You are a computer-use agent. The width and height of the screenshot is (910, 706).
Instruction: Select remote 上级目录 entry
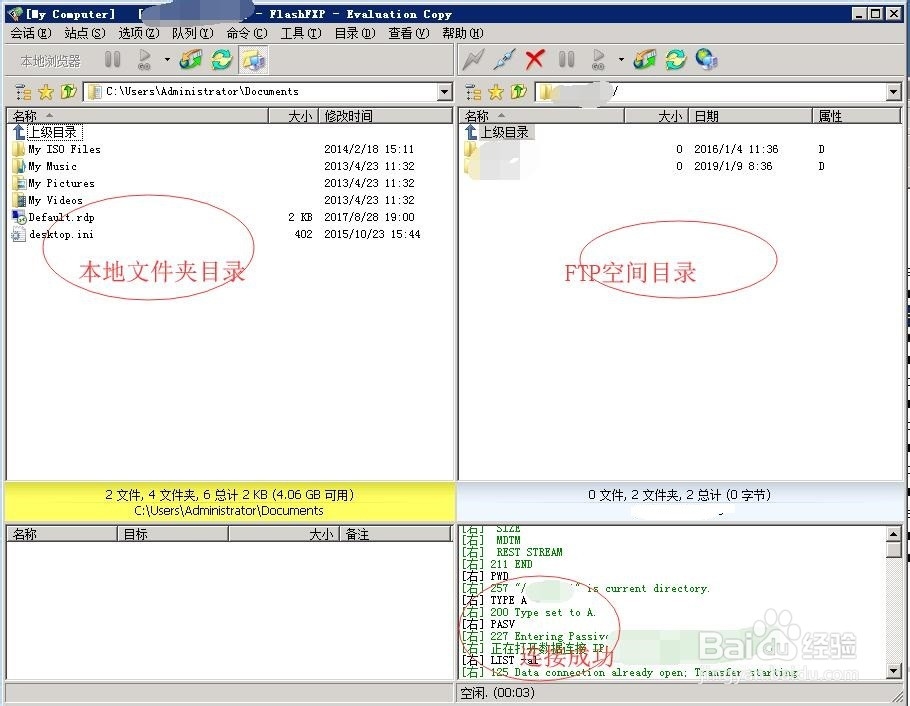tap(499, 132)
